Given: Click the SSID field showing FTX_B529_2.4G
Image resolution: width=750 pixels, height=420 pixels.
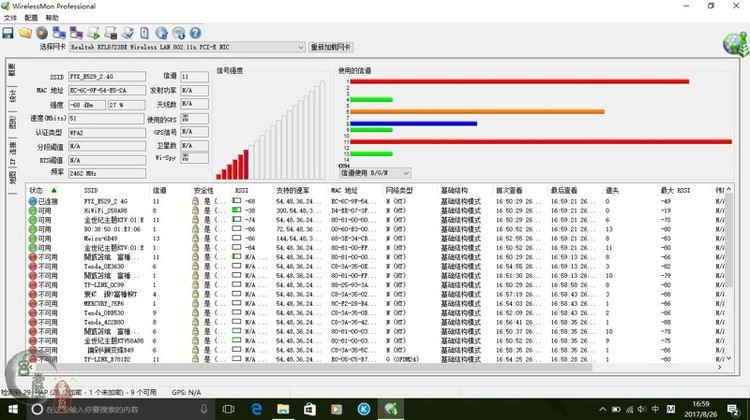Looking at the screenshot, I should tap(107, 77).
